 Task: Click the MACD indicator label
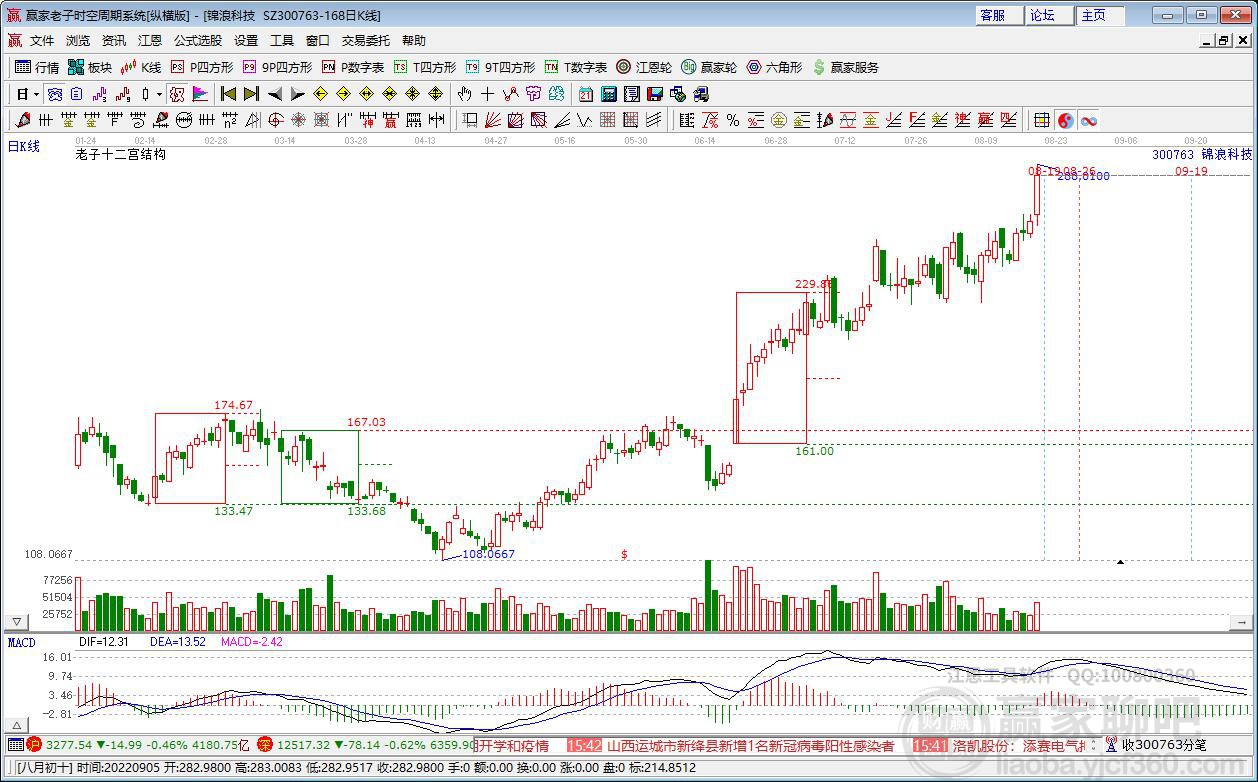pyautogui.click(x=22, y=642)
